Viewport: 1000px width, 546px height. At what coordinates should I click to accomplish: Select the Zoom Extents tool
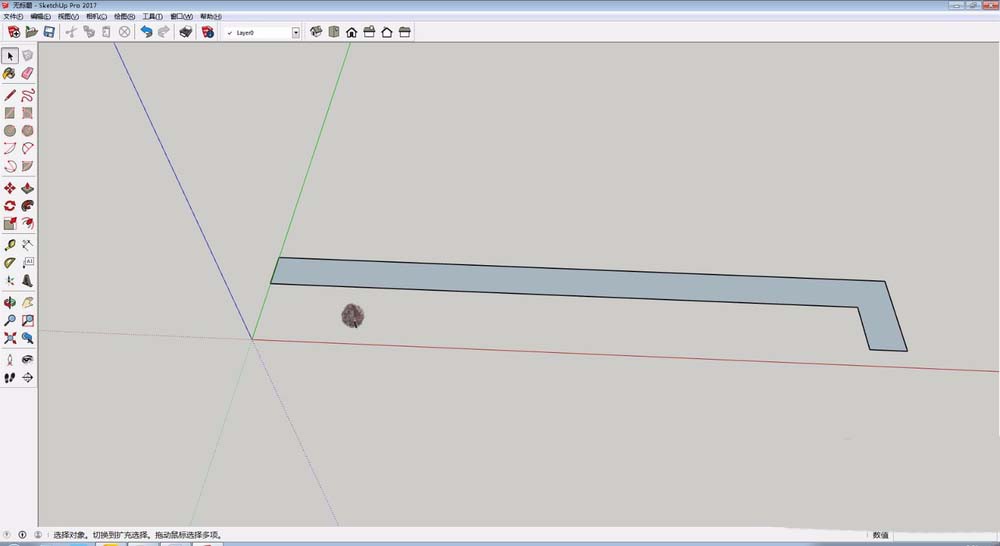click(x=10, y=339)
